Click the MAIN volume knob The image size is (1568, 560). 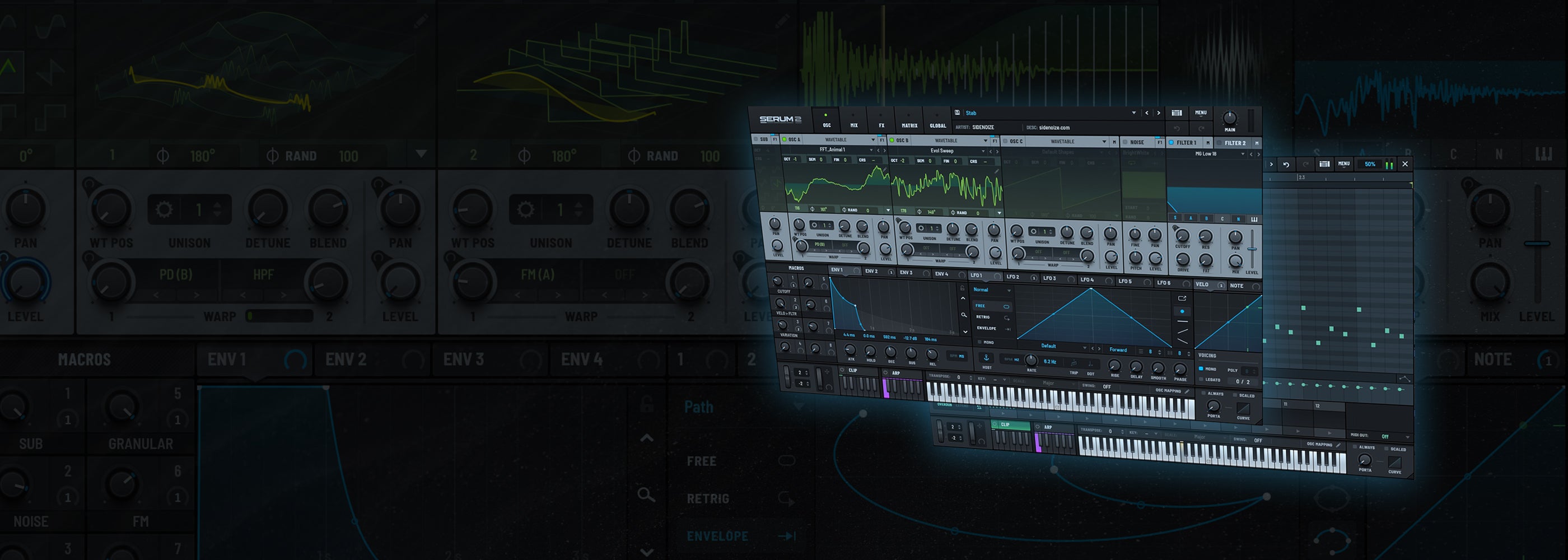[x=1230, y=118]
